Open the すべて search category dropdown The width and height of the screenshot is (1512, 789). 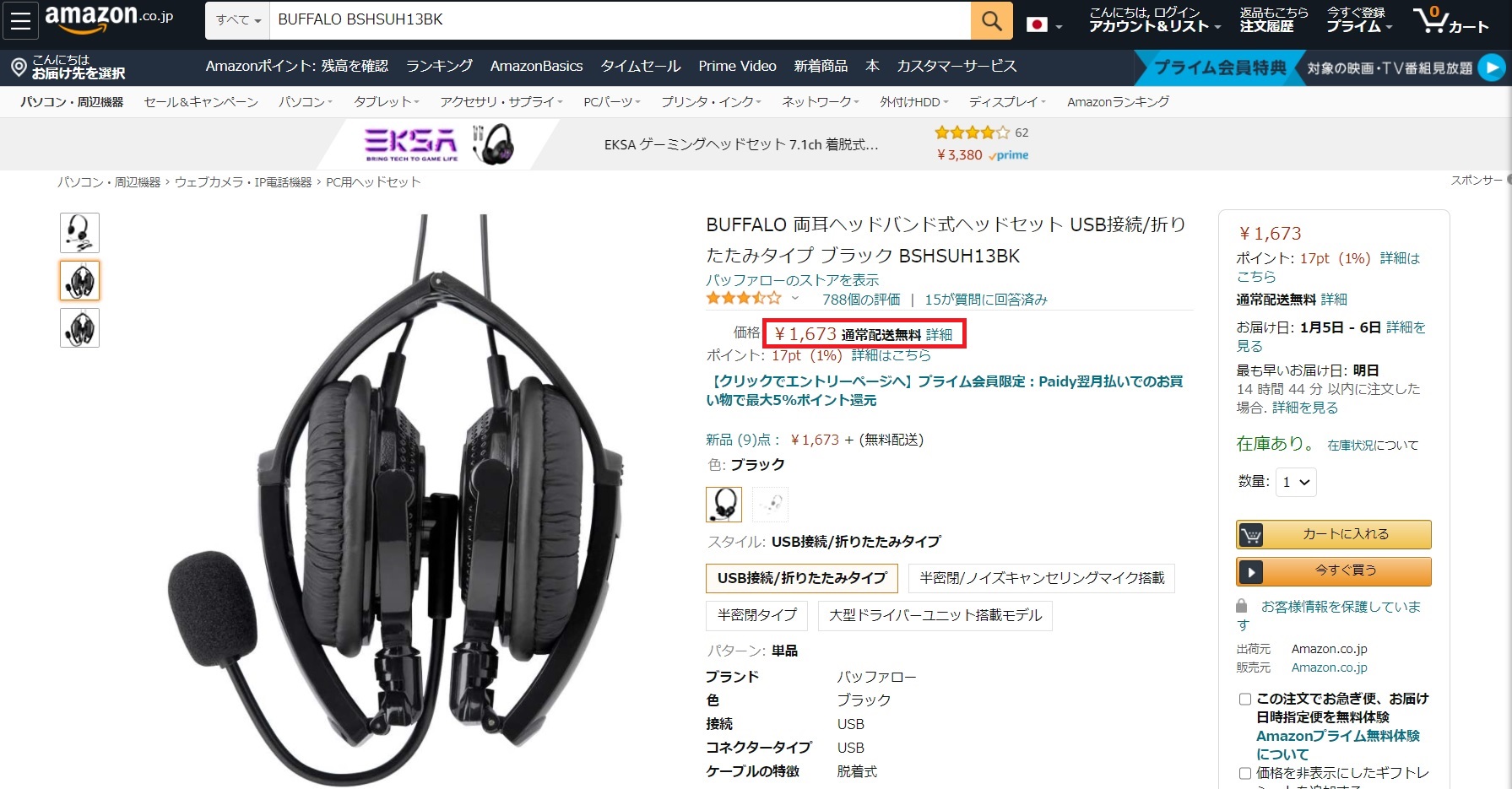point(238,20)
